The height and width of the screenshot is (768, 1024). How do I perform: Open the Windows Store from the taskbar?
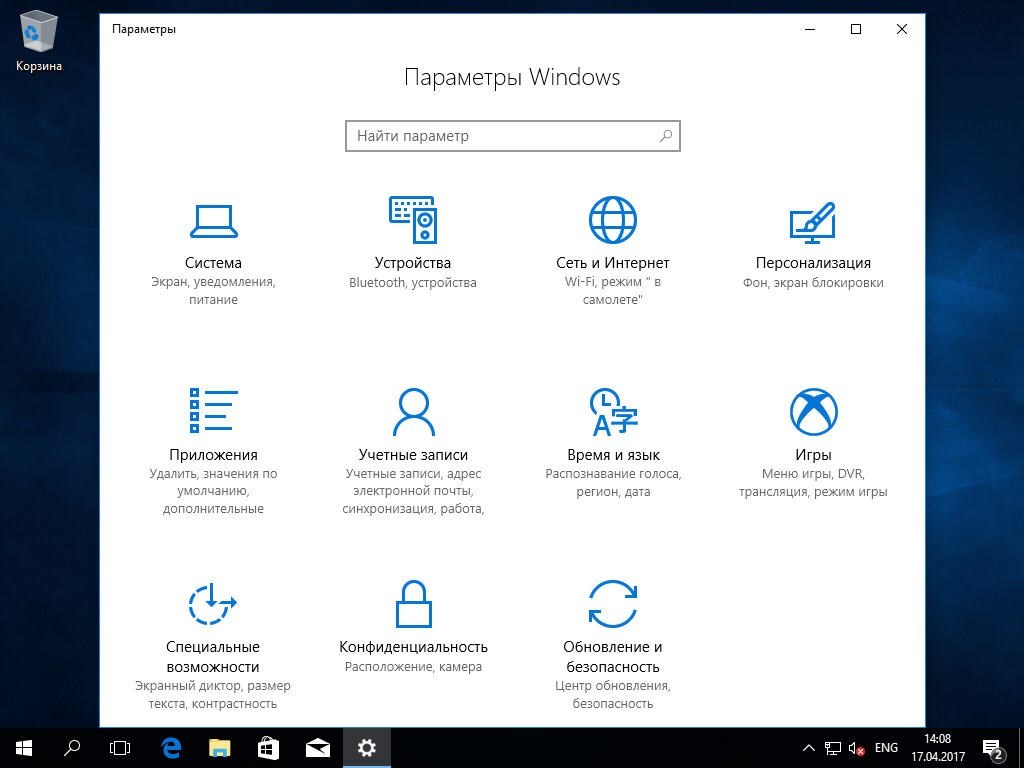click(268, 747)
